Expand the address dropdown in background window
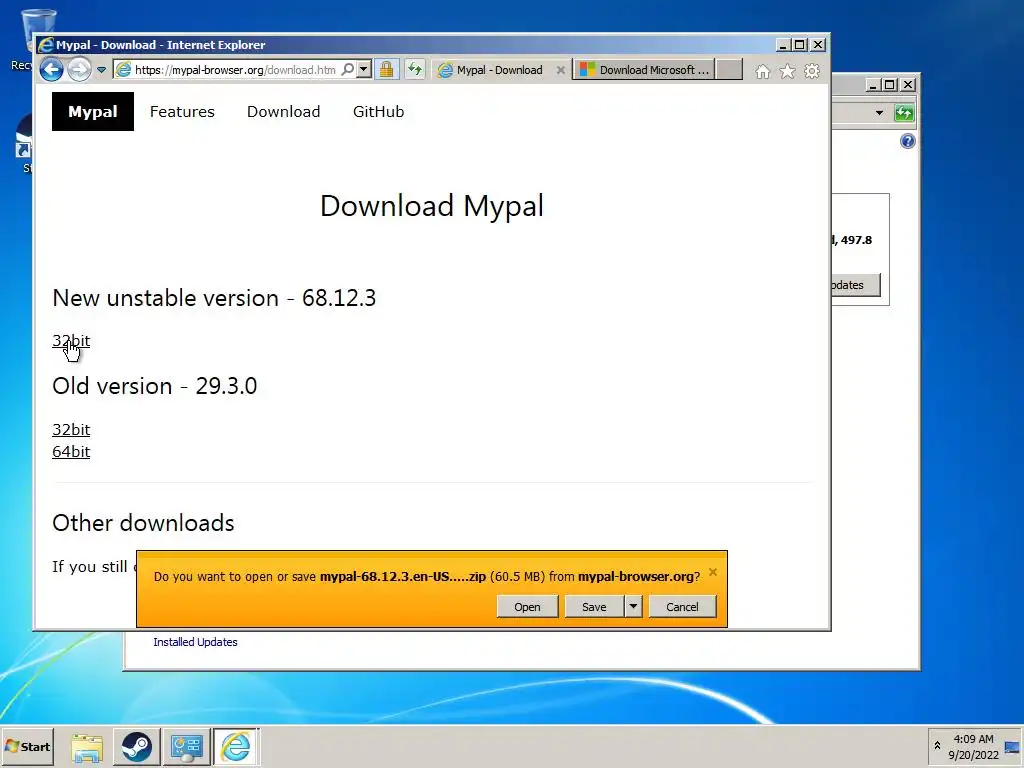Image resolution: width=1024 pixels, height=768 pixels. pos(879,113)
